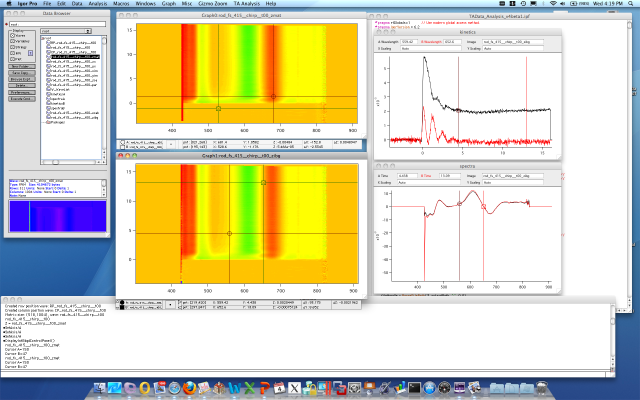Click the spectra B Time field
Viewport: 640px width, 400px height.
click(x=449, y=176)
